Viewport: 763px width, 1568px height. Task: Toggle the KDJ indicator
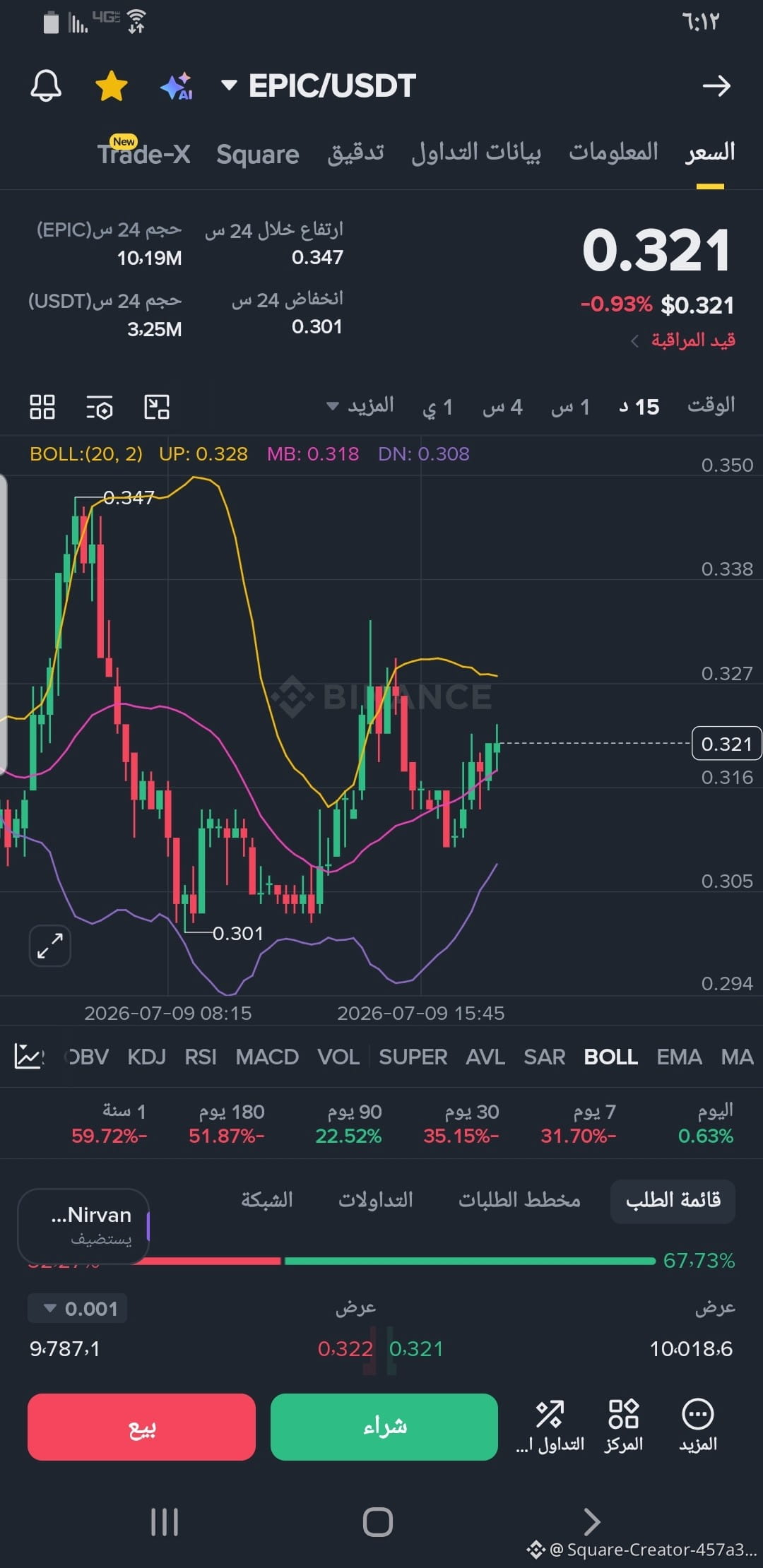tap(146, 1057)
